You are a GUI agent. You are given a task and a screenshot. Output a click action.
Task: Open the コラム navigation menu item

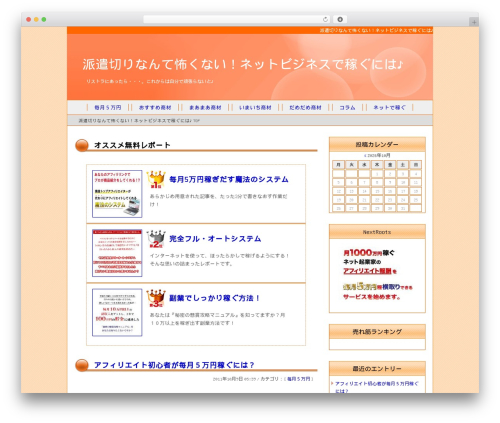pyautogui.click(x=347, y=108)
